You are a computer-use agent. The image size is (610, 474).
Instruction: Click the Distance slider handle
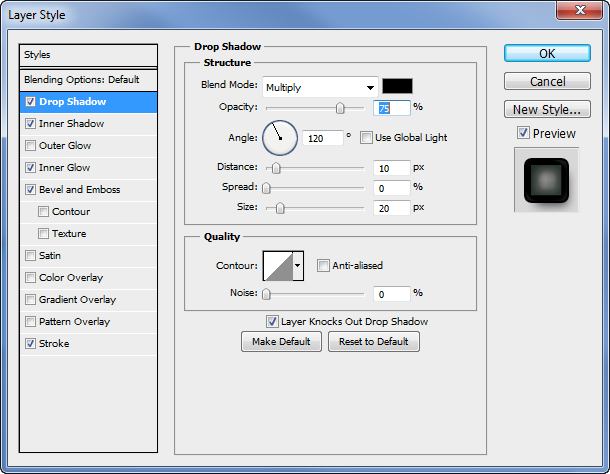tap(276, 168)
